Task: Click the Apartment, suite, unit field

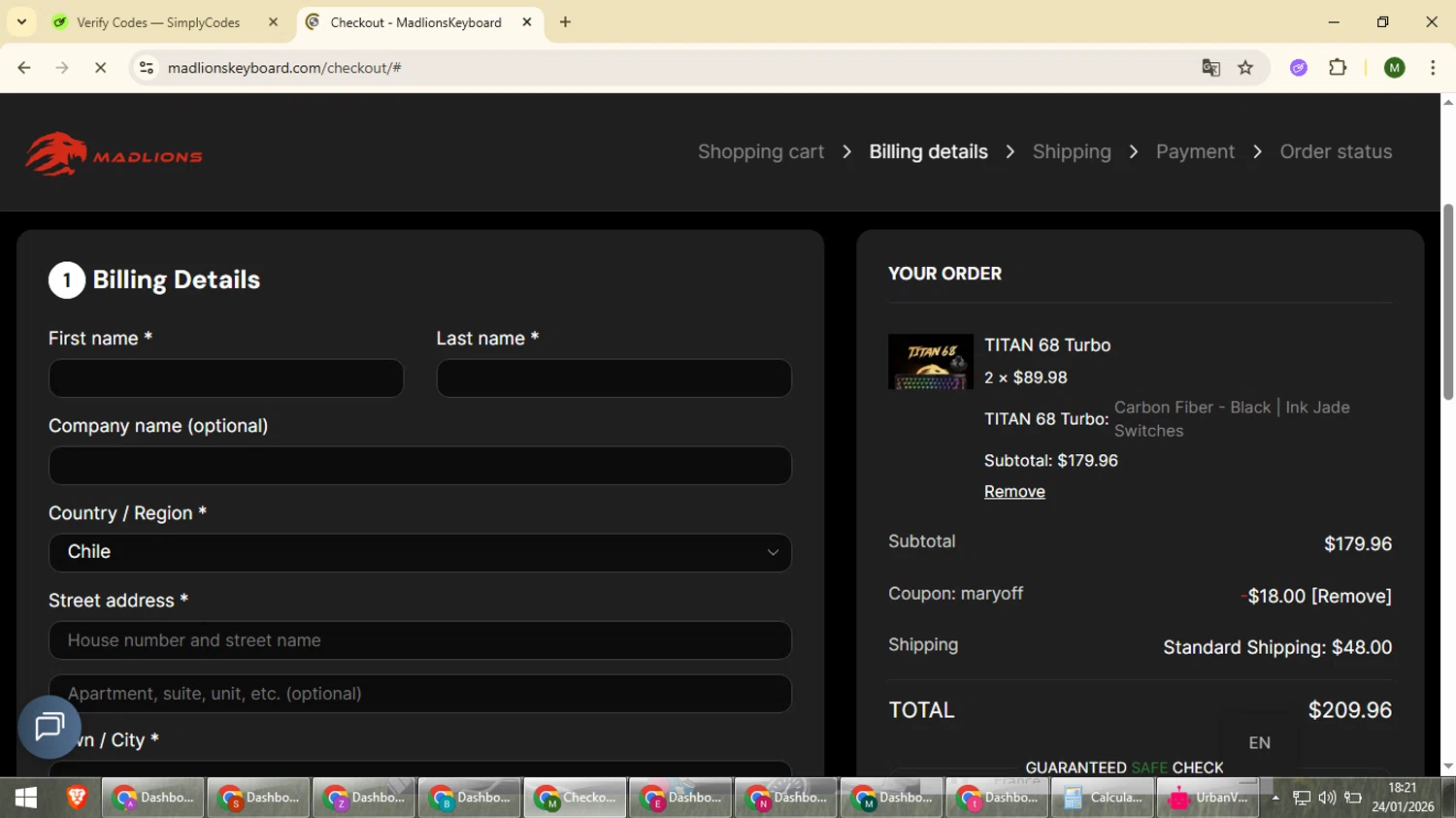Action: click(x=420, y=694)
